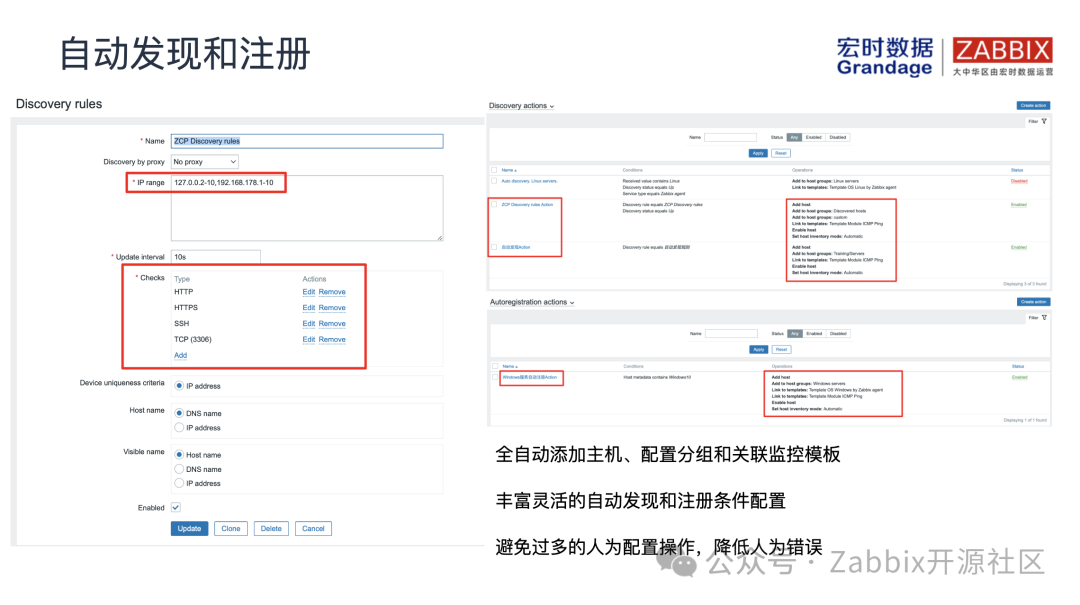Click into the IP range text area
1080x605 pixels.
307,208
